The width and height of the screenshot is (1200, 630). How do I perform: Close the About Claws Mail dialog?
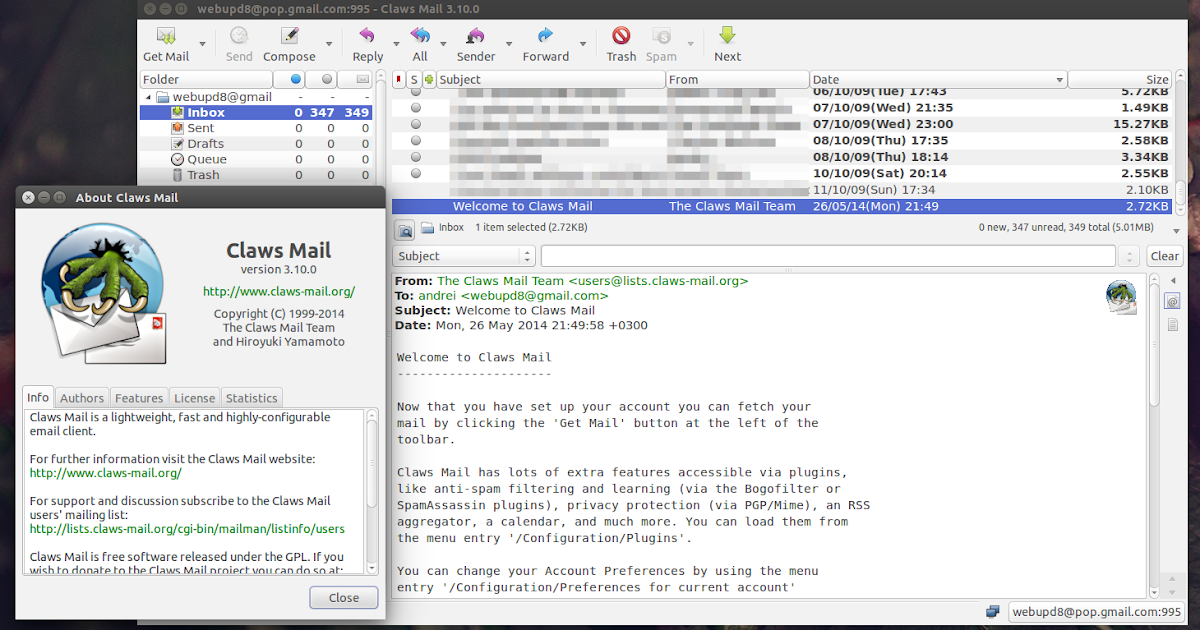click(343, 597)
